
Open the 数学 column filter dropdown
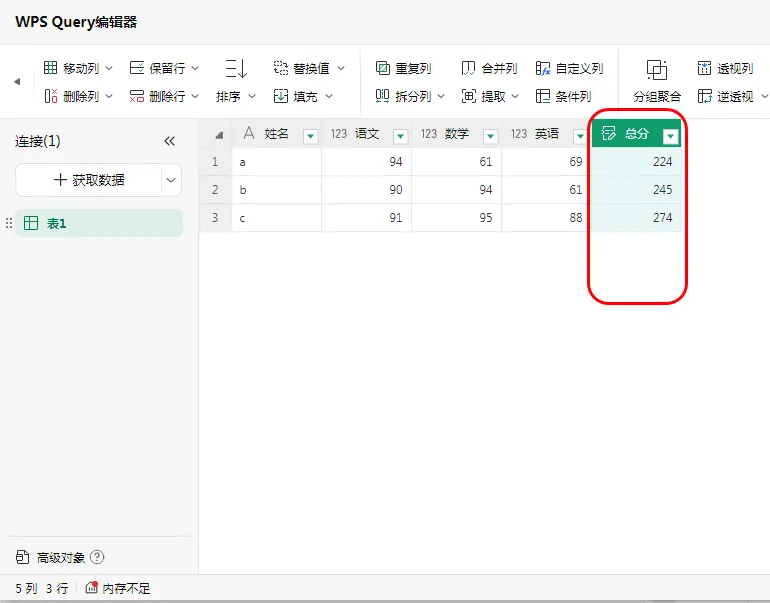tap(490, 136)
